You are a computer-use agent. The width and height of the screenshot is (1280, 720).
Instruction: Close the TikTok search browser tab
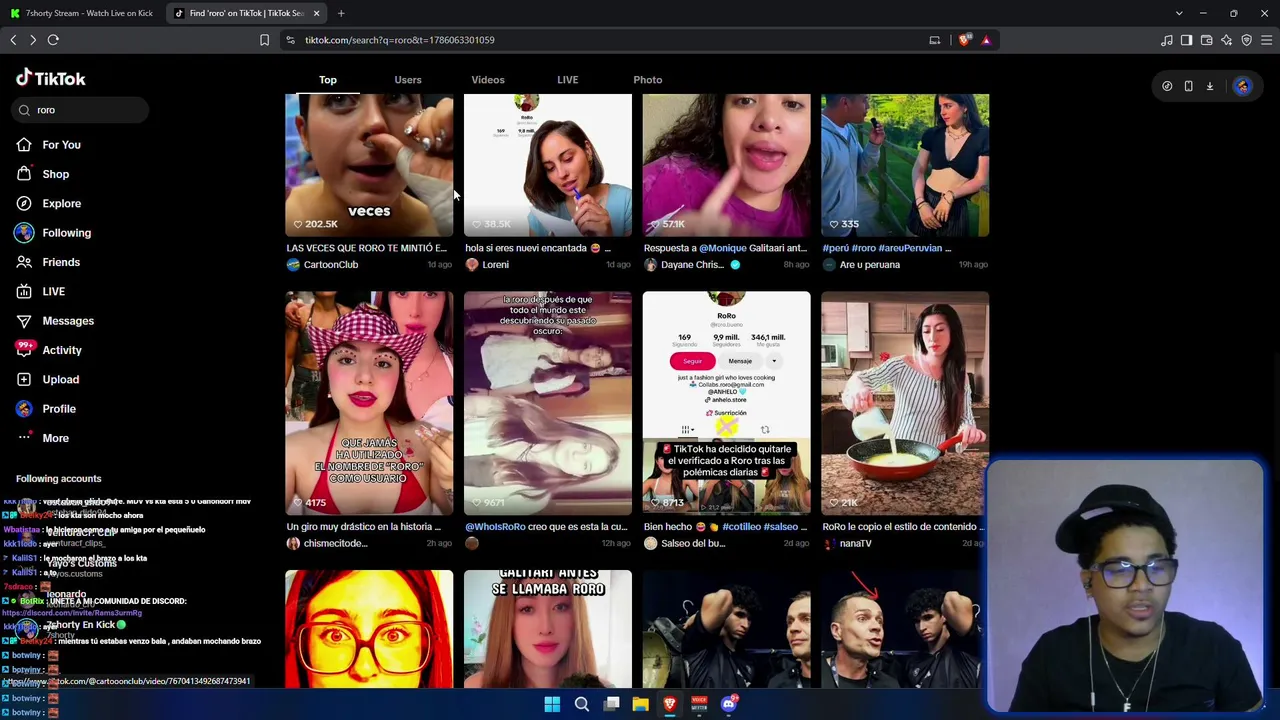(x=316, y=13)
